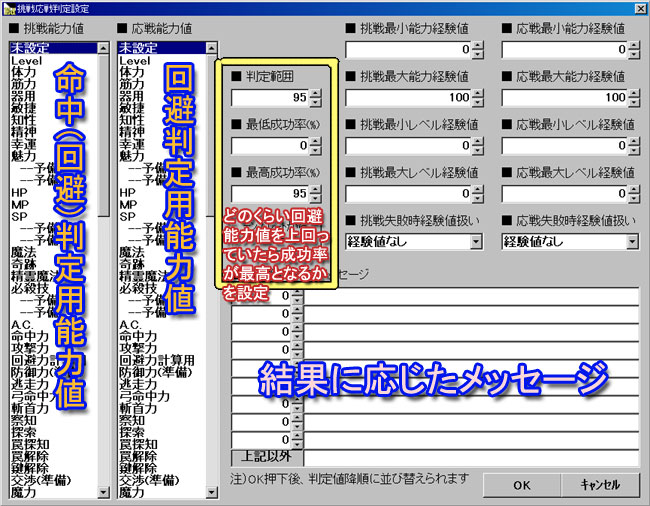
Task: Close the 挑戦応戦判定設定 dialog
Action: point(640,8)
